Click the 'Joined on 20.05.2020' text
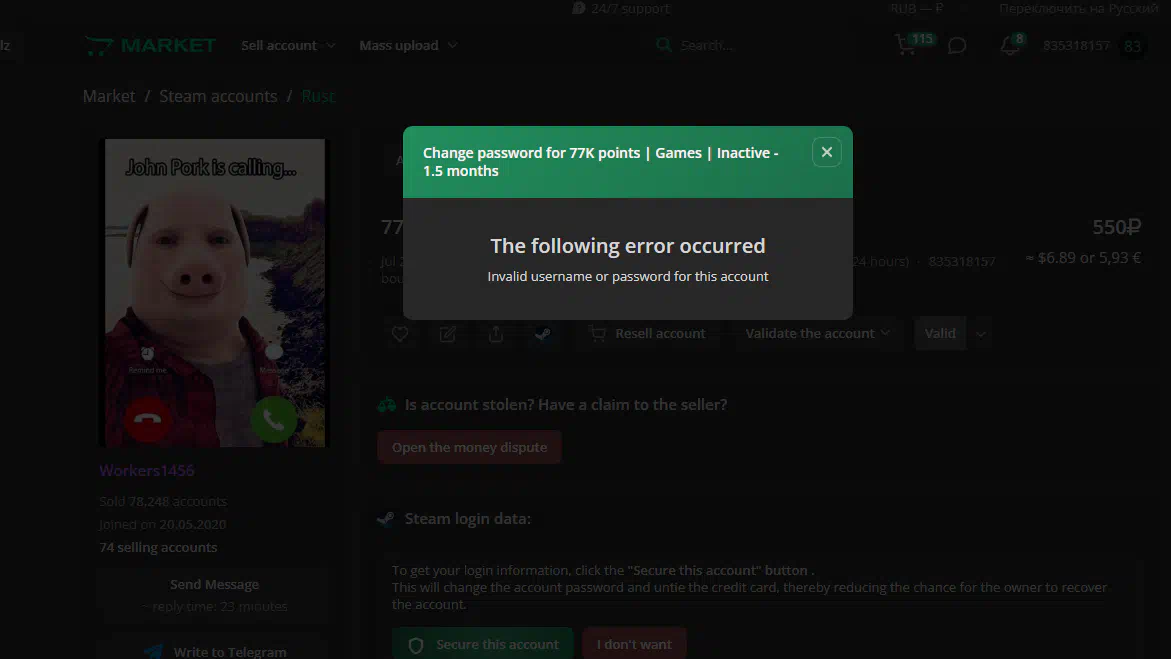Screen dimensions: 1171x659 pyautogui.click(x=163, y=525)
